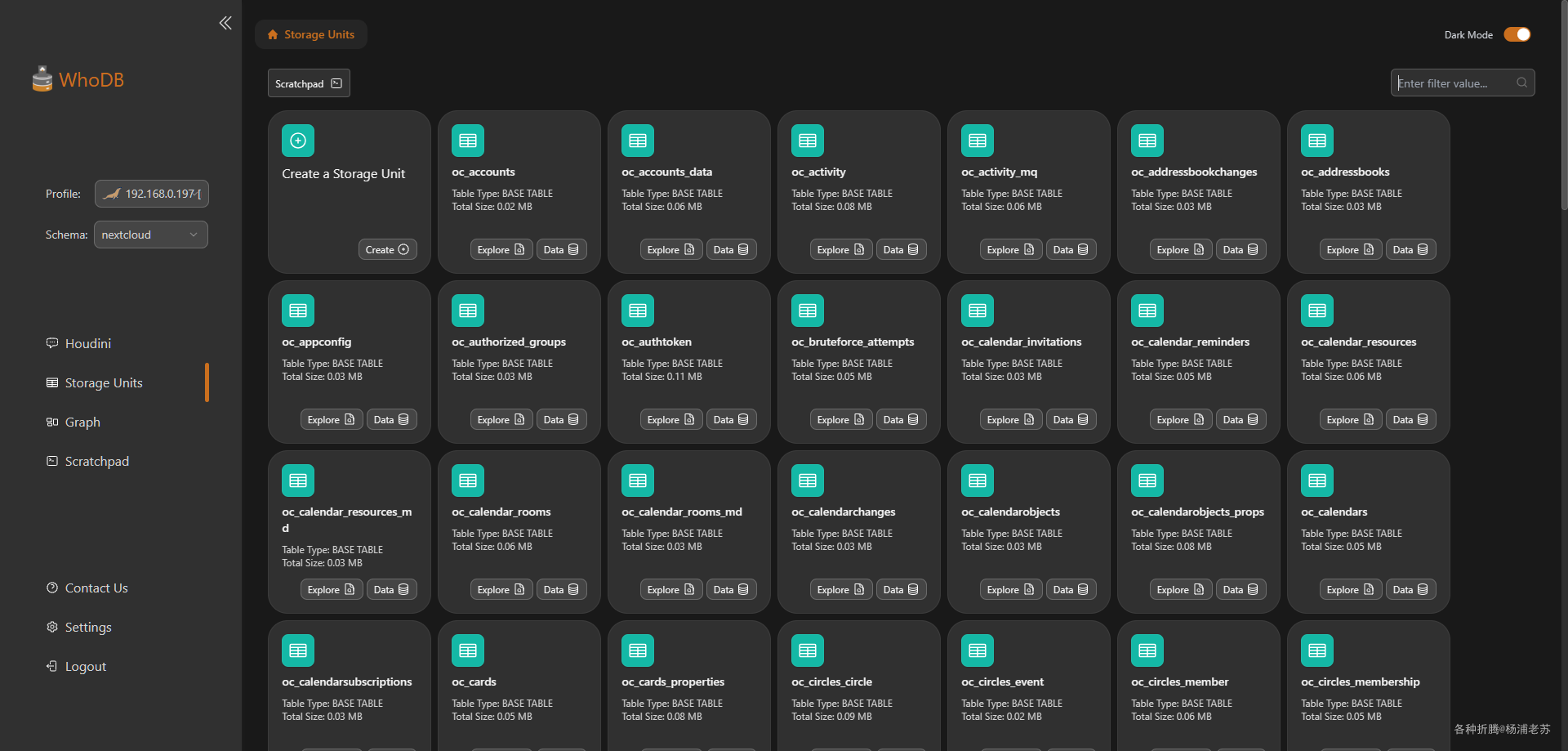1568x751 pixels.
Task: Click the oc_circles_circle table name
Action: (x=831, y=682)
